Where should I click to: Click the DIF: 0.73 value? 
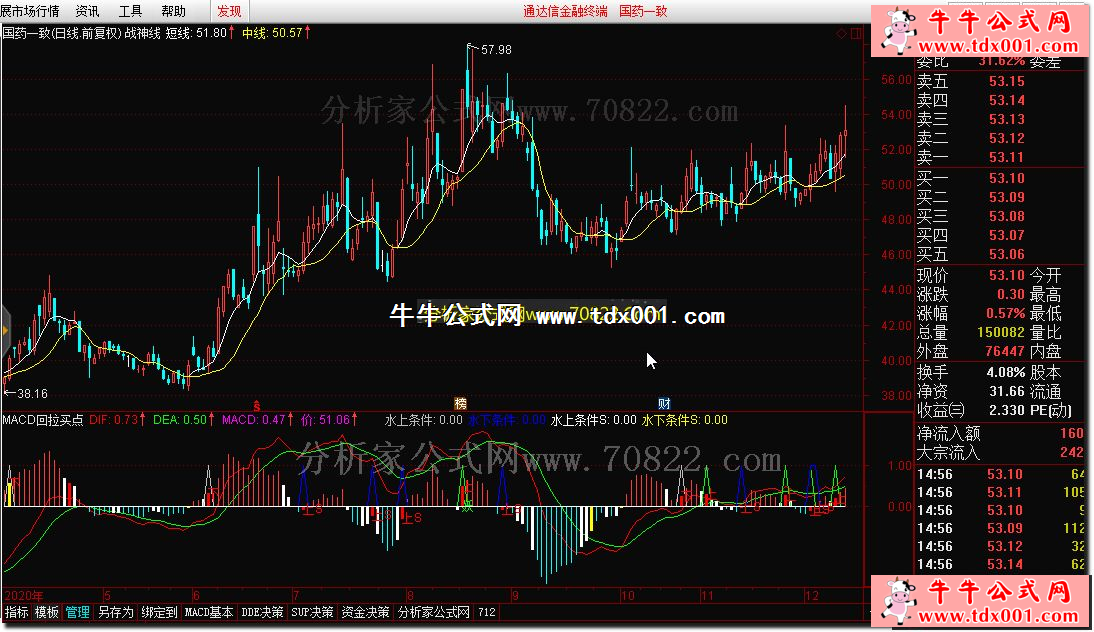point(117,420)
